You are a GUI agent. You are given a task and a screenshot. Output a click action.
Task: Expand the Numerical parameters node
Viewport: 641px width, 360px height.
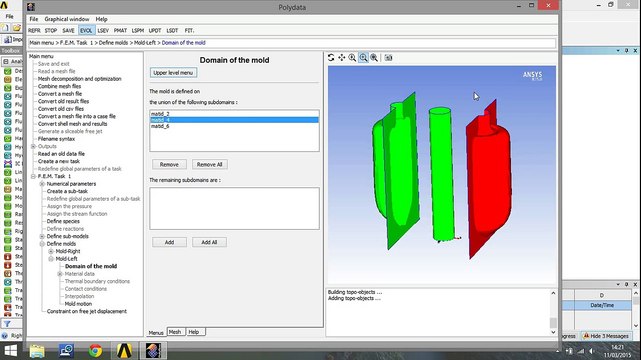(42, 184)
